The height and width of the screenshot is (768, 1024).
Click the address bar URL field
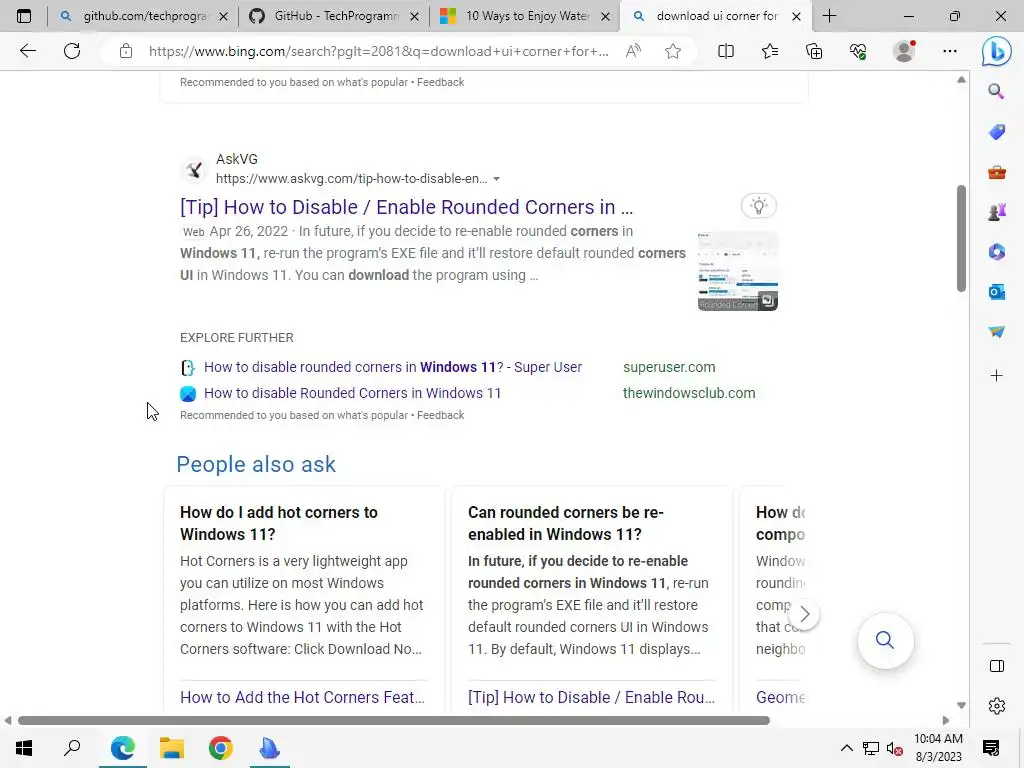(379, 51)
